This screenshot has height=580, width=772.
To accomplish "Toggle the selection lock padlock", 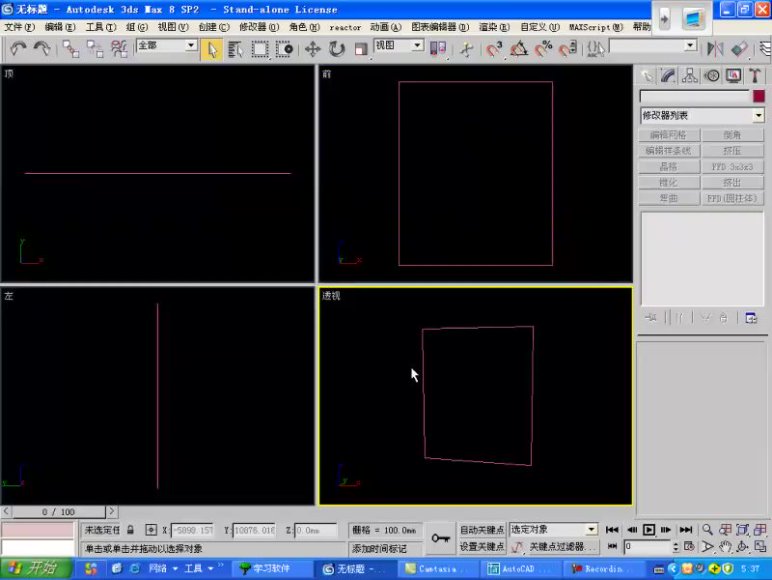I will coord(131,529).
